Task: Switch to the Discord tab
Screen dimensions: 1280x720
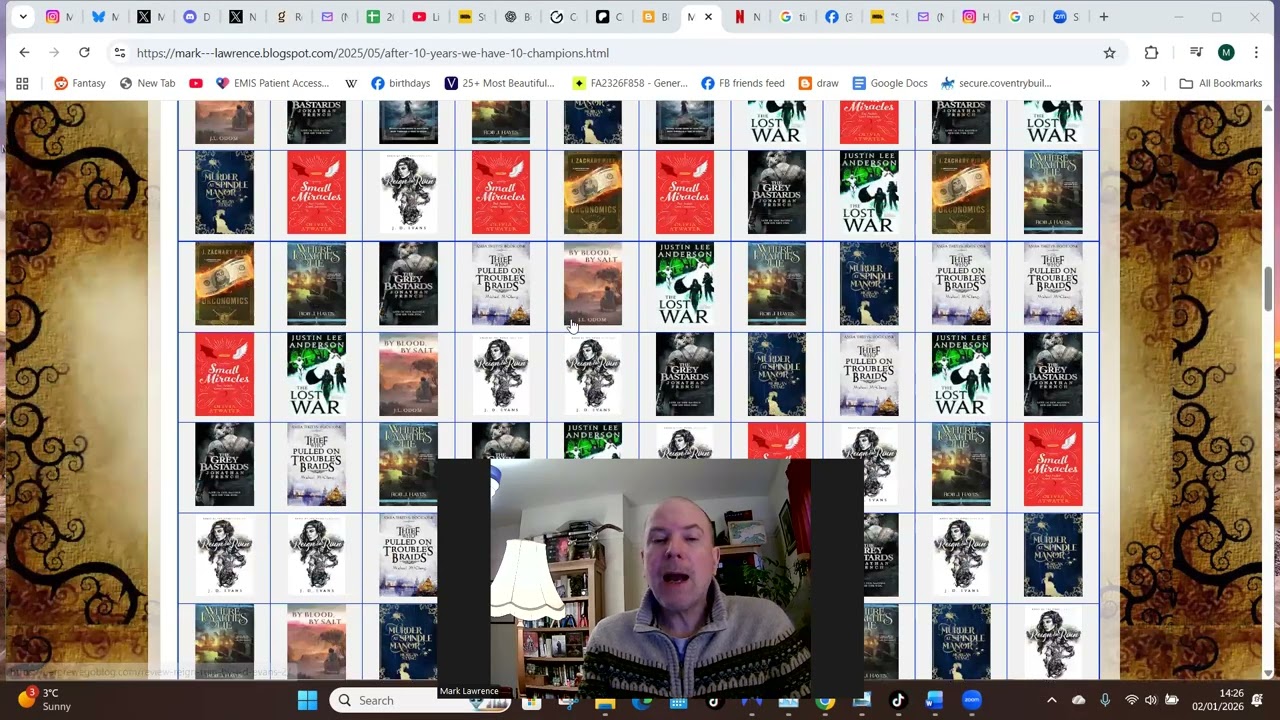Action: tap(197, 17)
